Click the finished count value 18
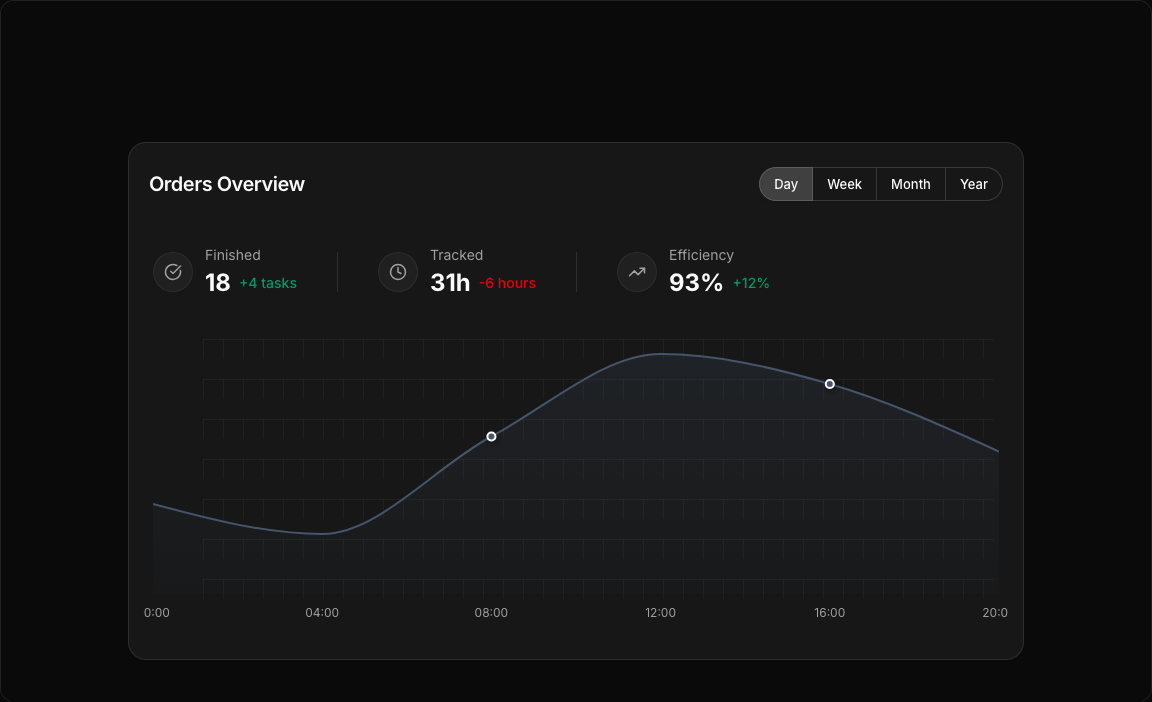1152x702 pixels. pos(217,283)
